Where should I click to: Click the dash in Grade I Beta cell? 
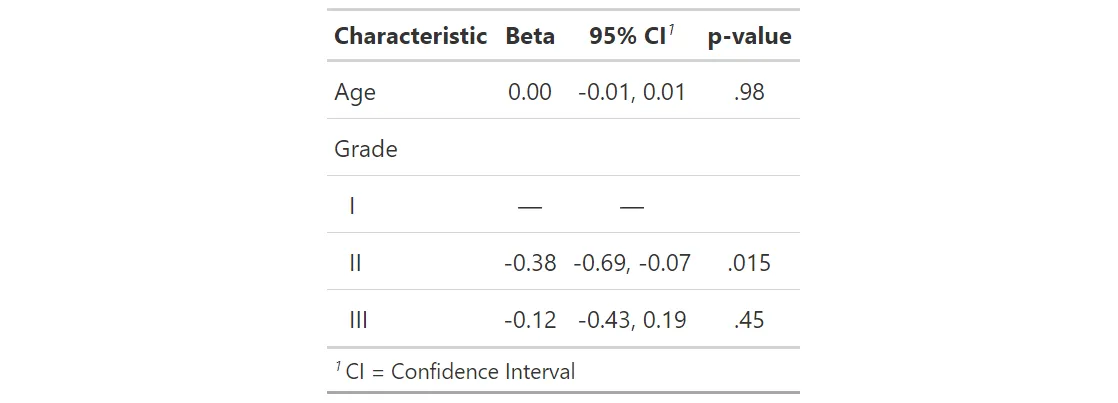[x=530, y=207]
